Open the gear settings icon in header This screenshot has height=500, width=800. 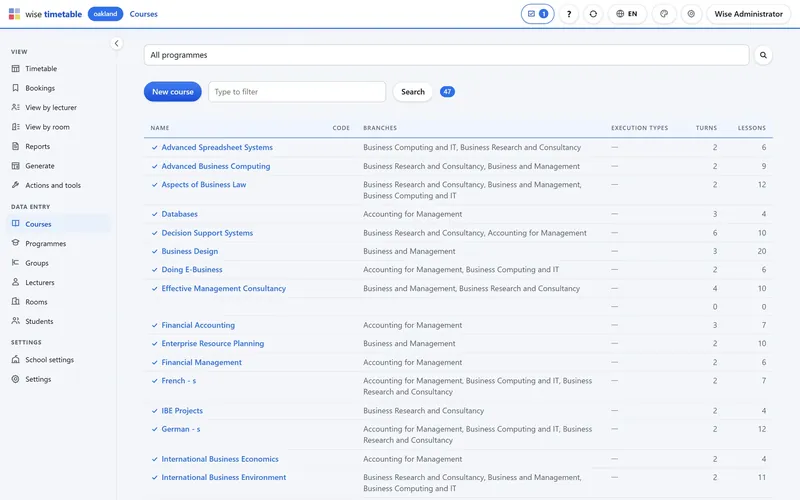coord(691,14)
